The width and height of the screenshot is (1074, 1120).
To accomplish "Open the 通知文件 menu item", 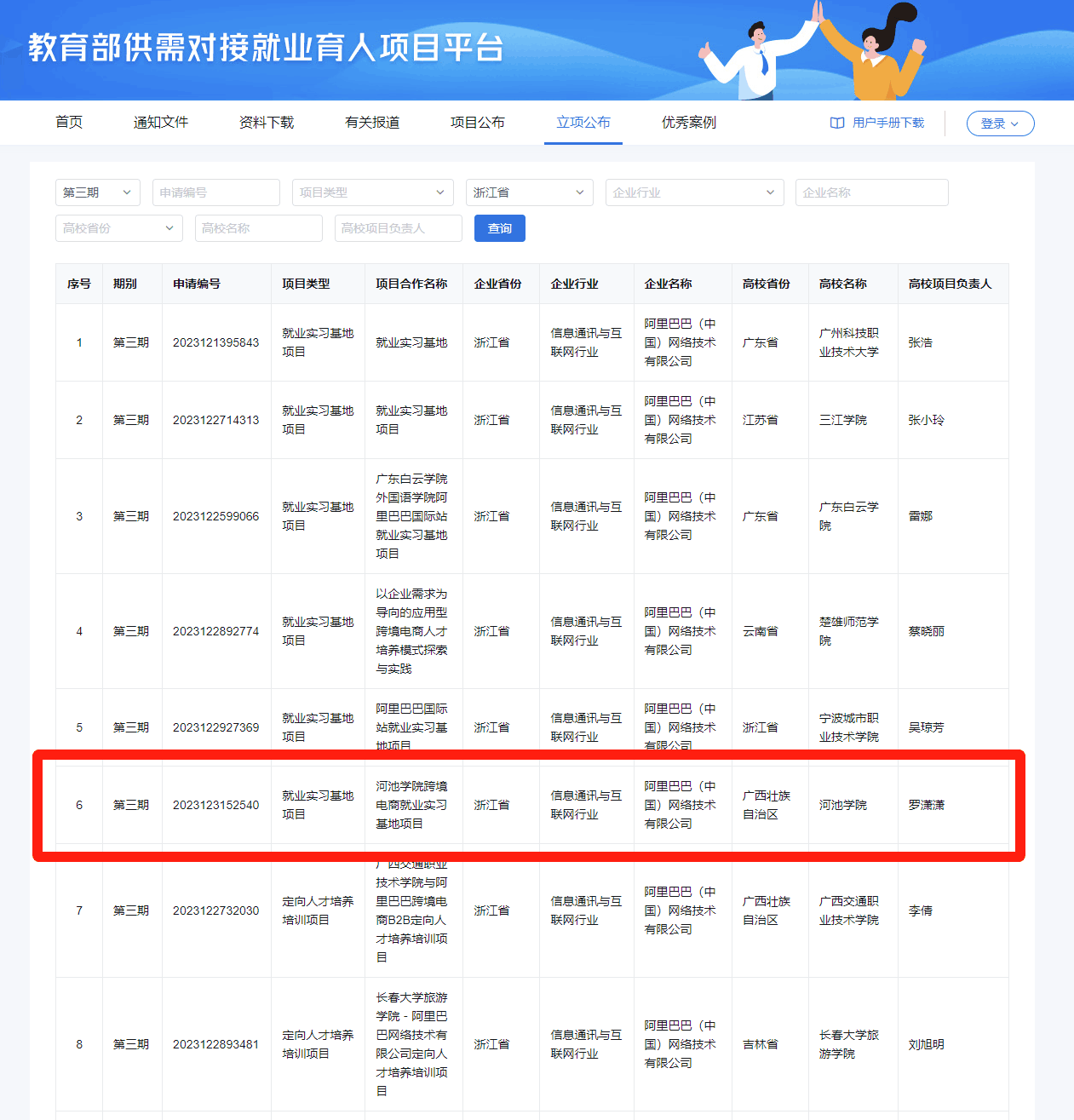I will pos(161,123).
